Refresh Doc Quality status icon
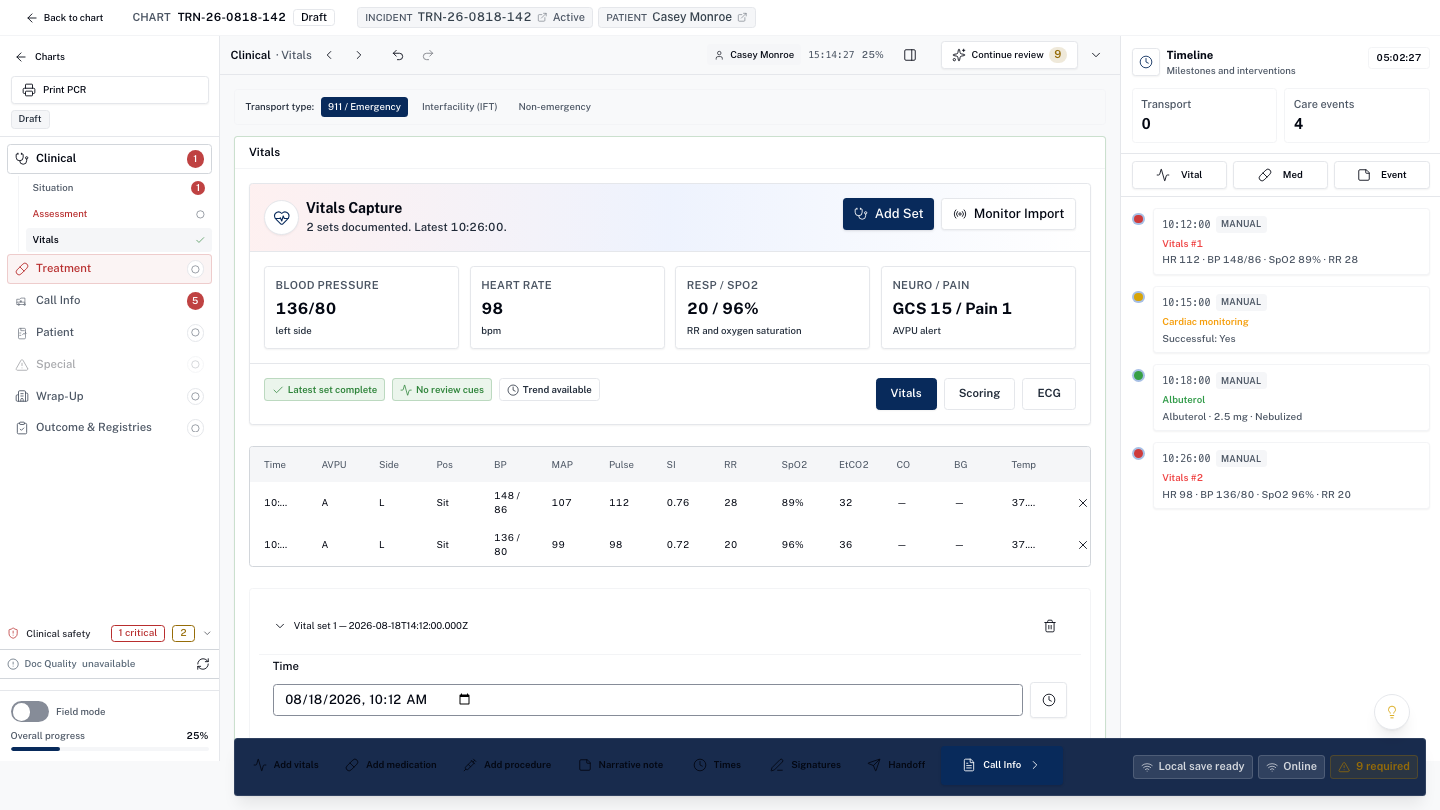Screen dimensions: 1440x810 click(203, 664)
